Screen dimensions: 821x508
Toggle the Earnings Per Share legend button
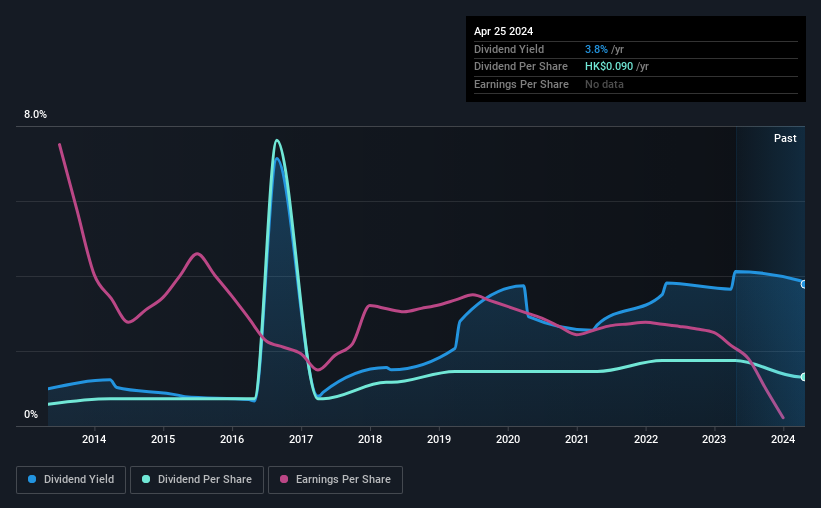click(335, 480)
